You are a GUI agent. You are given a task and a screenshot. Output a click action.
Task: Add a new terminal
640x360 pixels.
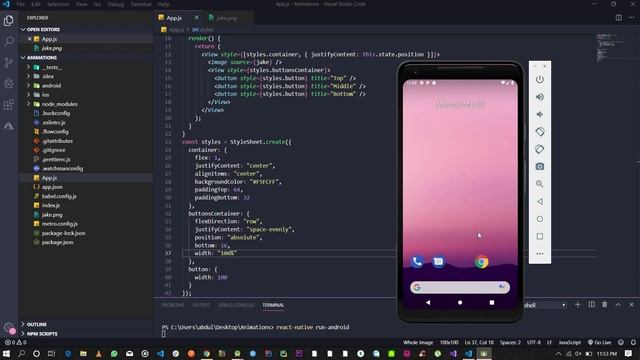[x=578, y=305]
